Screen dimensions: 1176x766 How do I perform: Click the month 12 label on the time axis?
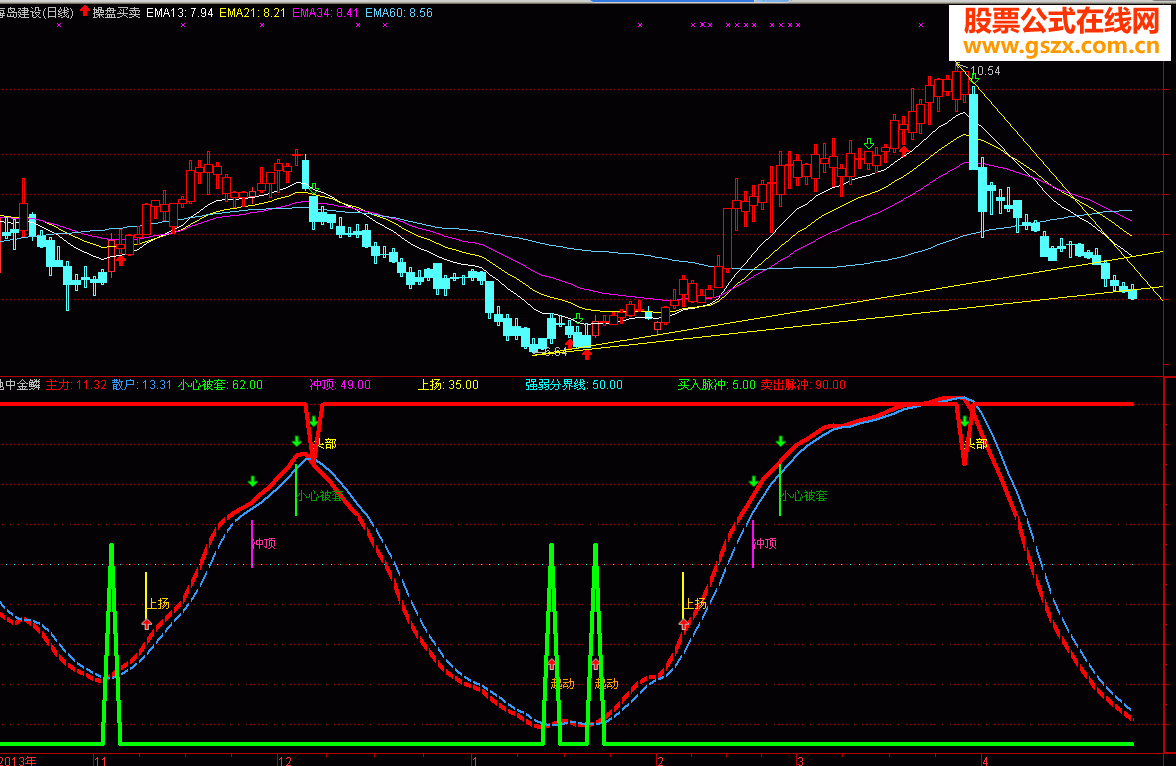pyautogui.click(x=285, y=760)
